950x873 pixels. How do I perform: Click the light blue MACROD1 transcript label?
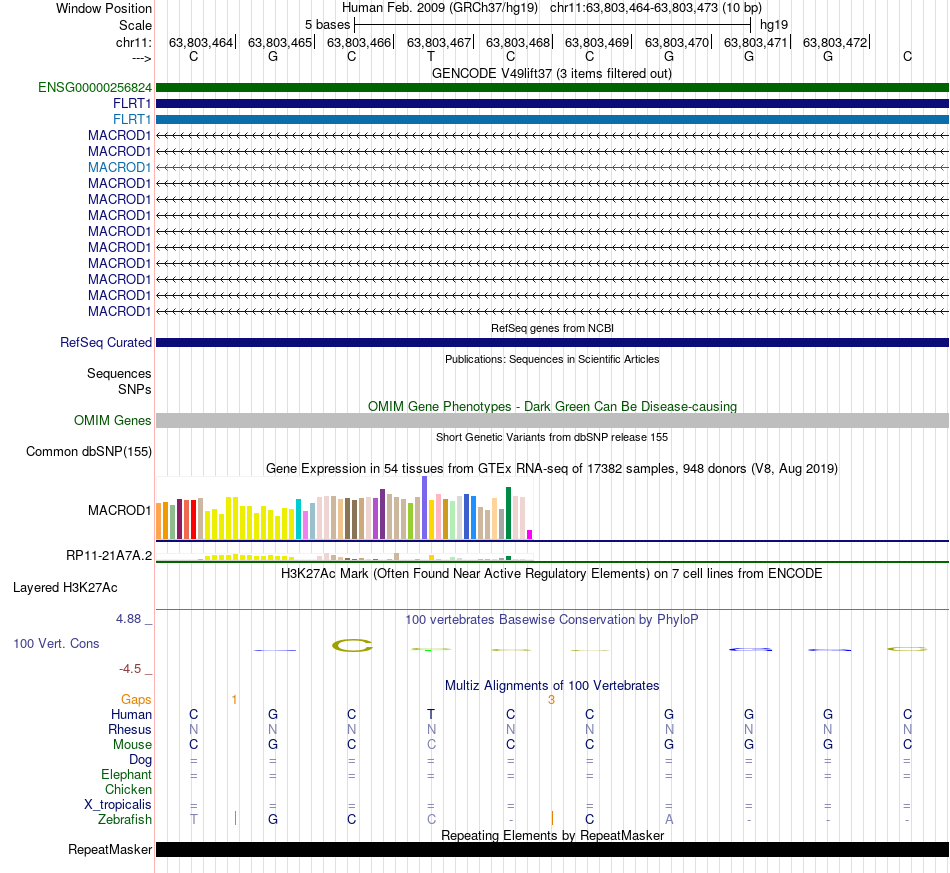tap(119, 167)
